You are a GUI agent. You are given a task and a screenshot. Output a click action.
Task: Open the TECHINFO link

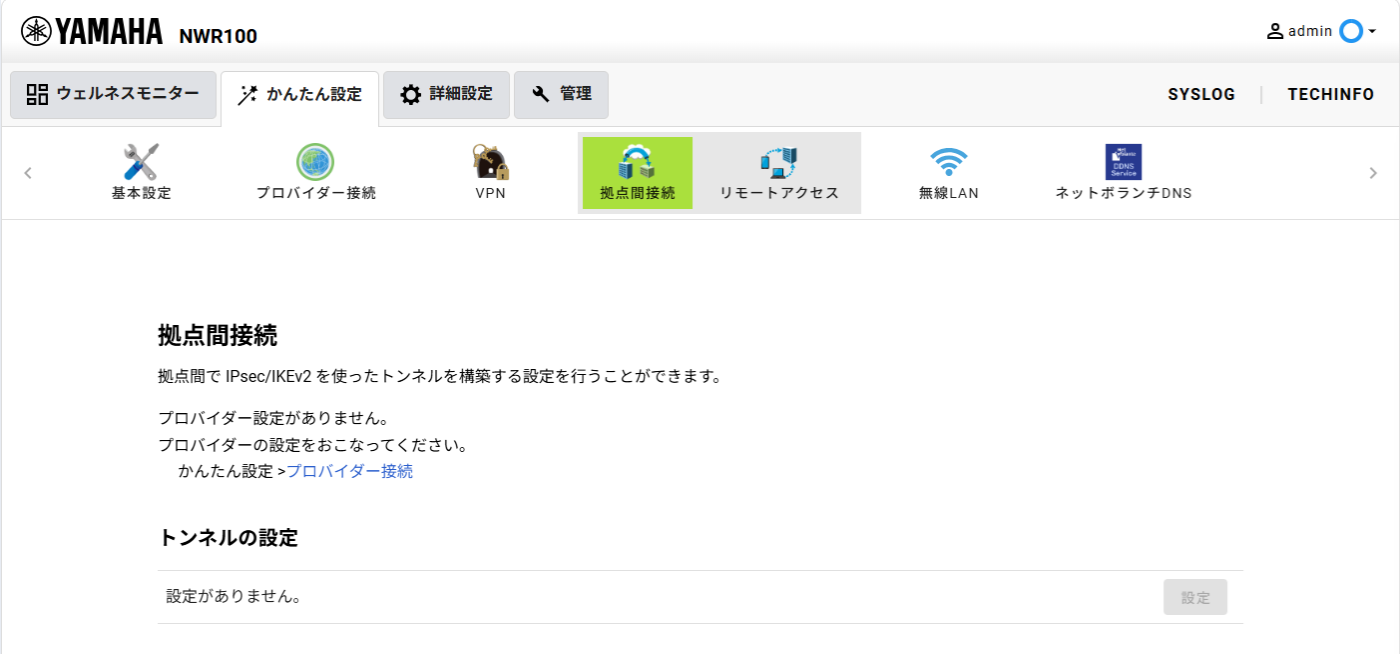pyautogui.click(x=1331, y=95)
